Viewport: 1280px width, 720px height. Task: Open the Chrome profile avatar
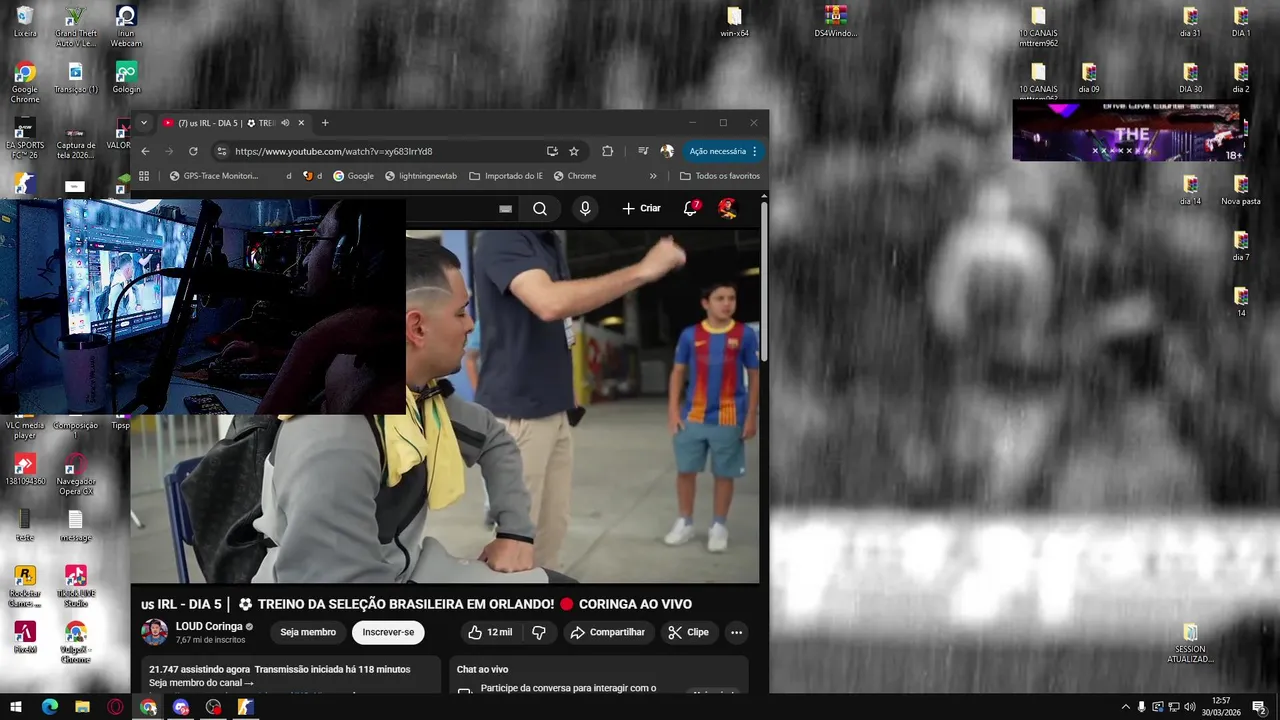click(x=667, y=151)
